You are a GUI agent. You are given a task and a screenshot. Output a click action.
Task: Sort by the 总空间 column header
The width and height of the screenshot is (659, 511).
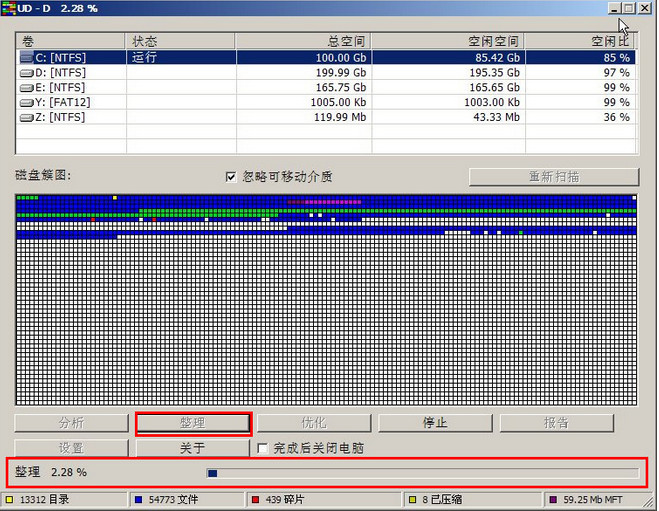tap(303, 41)
